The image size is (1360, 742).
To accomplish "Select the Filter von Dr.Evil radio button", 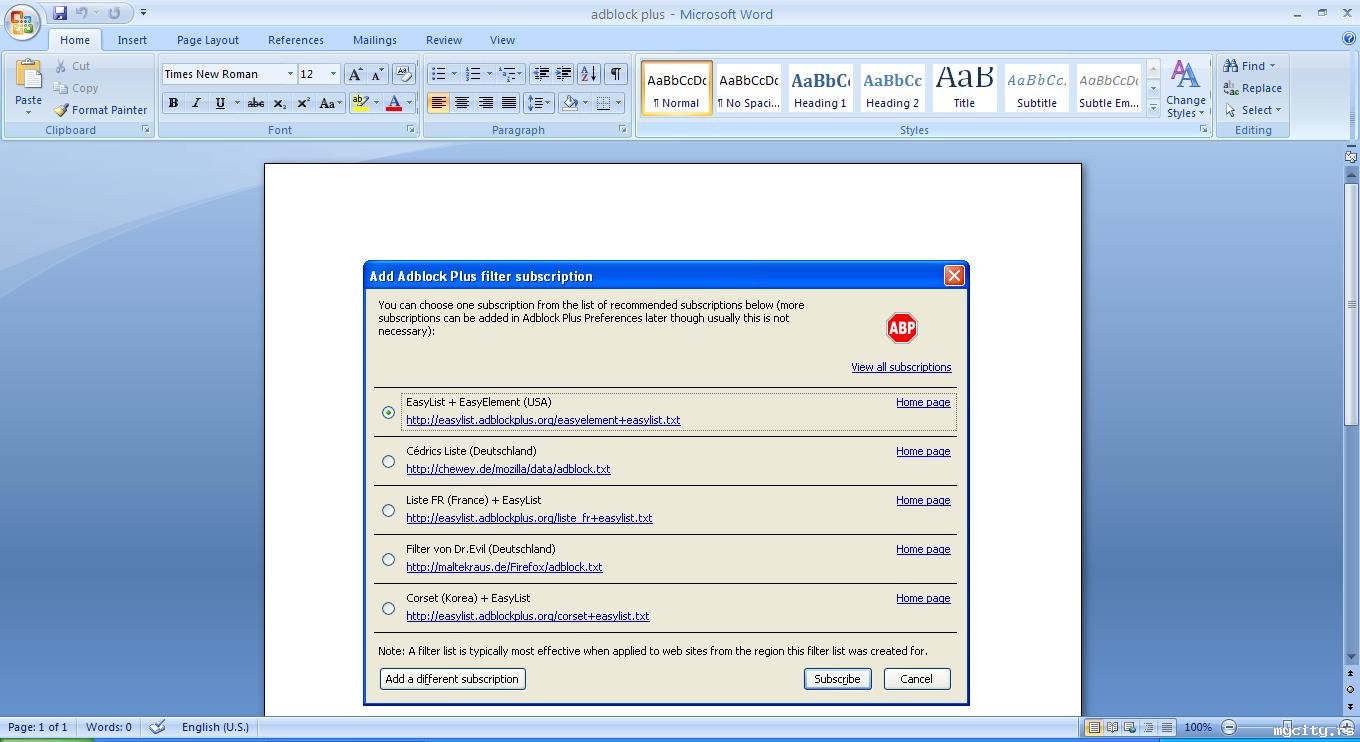I will point(388,559).
